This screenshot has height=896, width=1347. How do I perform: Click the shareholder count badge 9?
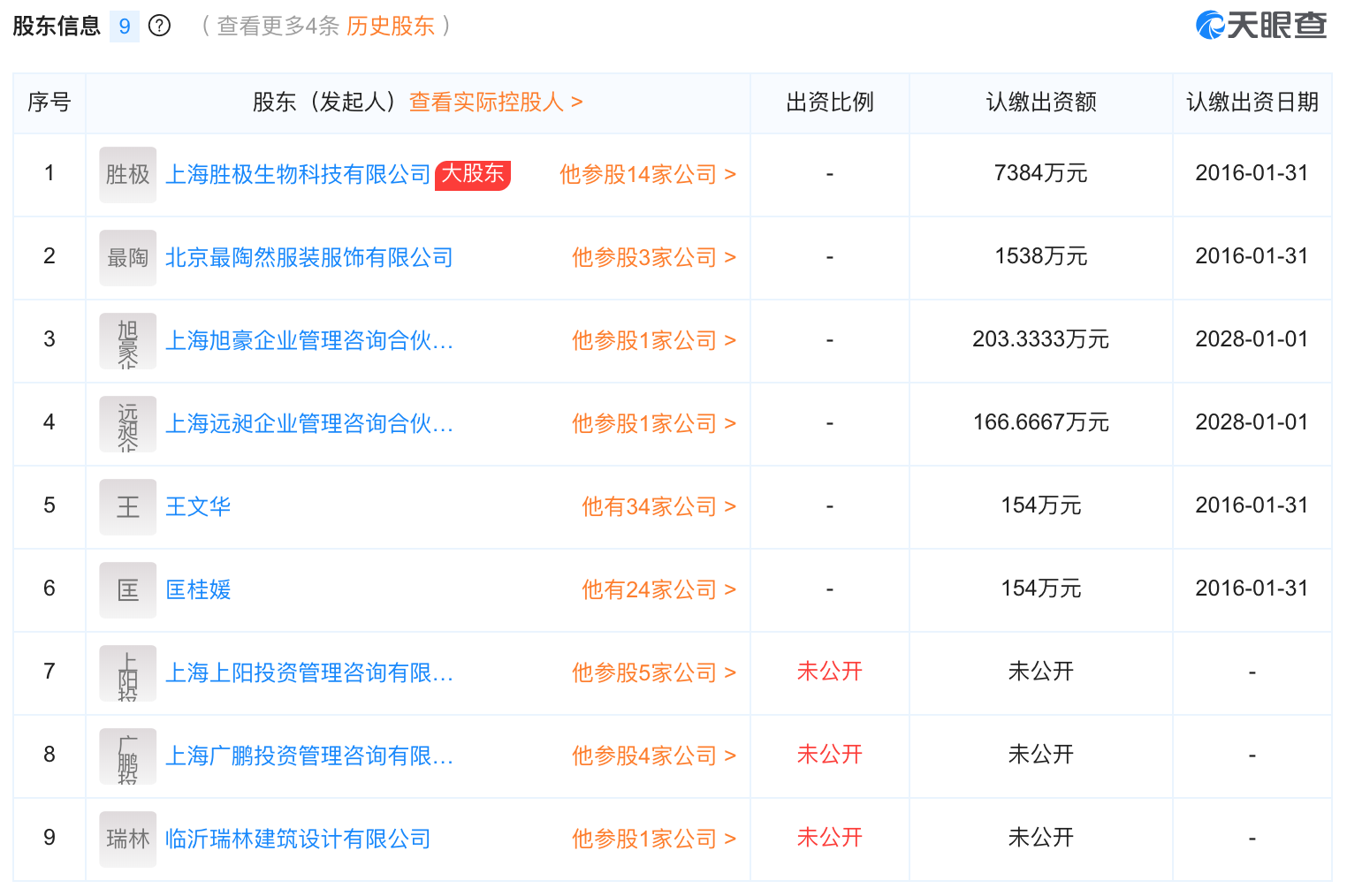click(x=125, y=27)
